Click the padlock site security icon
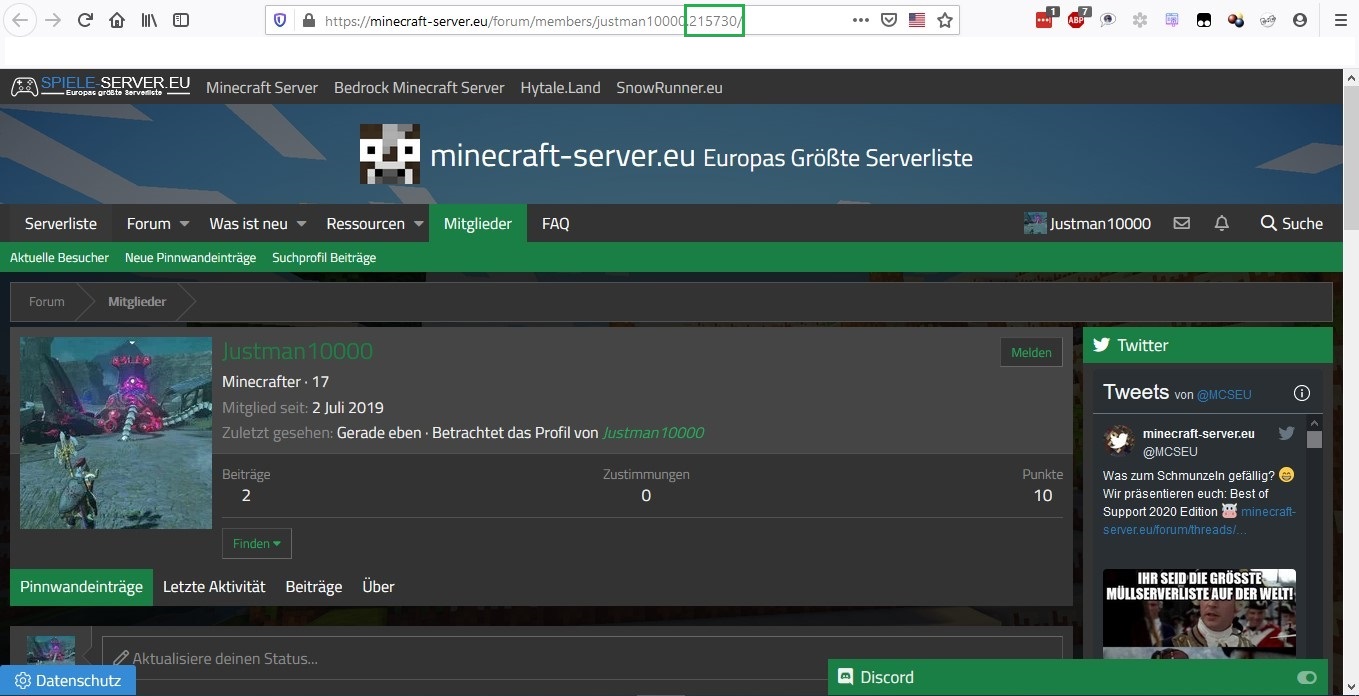The width and height of the screenshot is (1359, 696). (x=308, y=20)
